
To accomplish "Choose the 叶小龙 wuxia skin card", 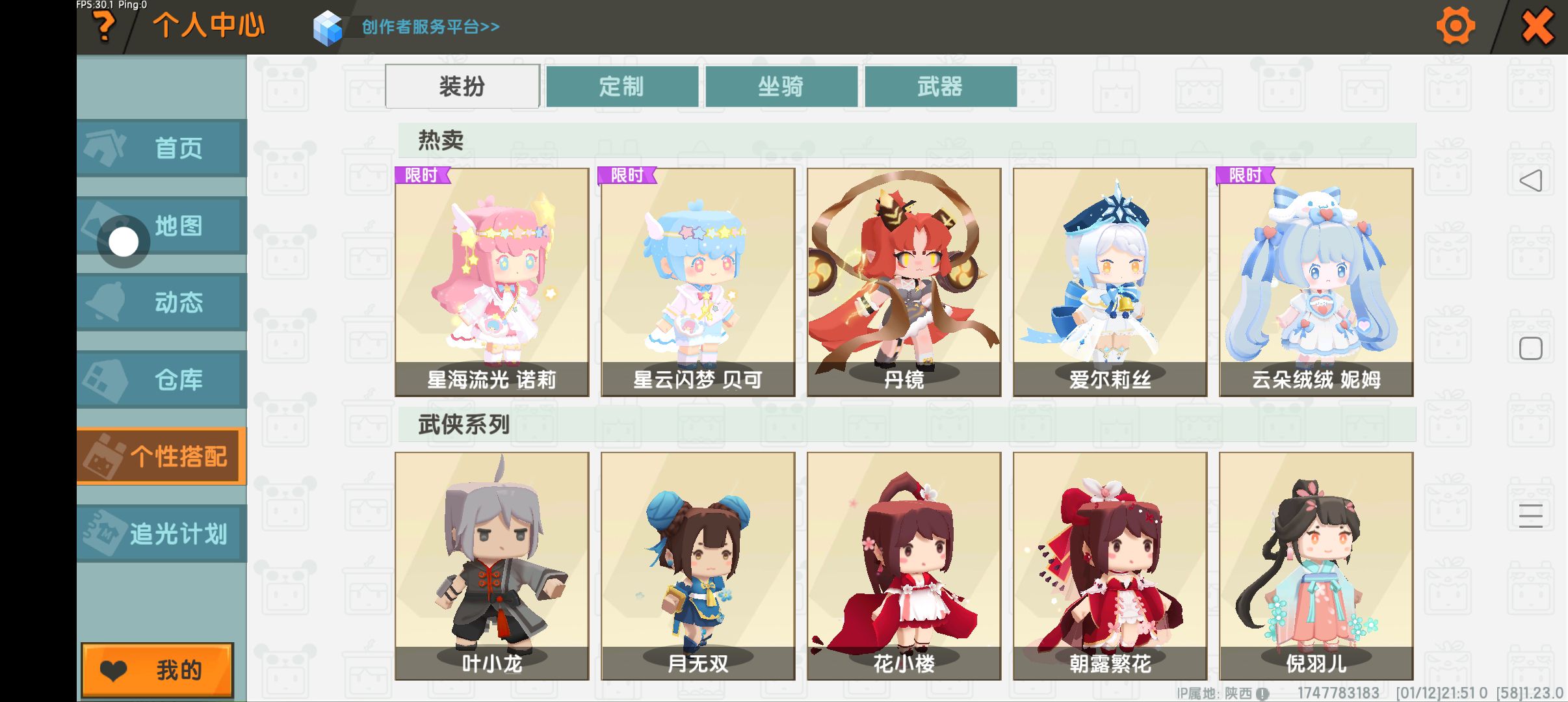I will [x=492, y=566].
